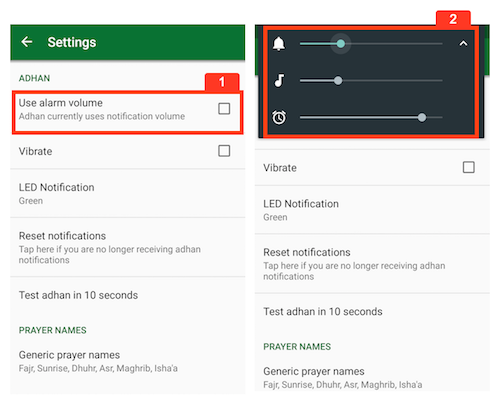The width and height of the screenshot is (500, 406).
Task: Open LED Notification option in right screen
Action: coord(372,210)
